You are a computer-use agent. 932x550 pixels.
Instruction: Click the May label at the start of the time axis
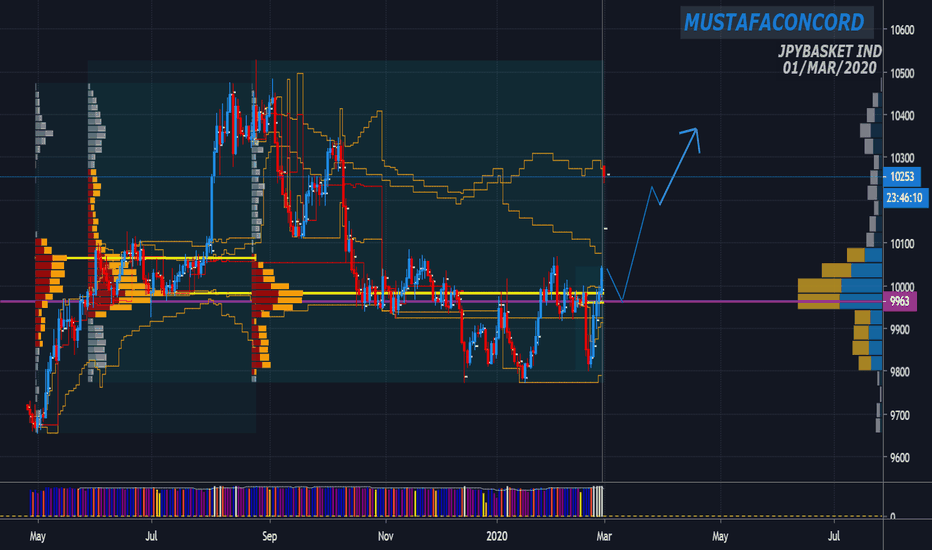point(37,536)
